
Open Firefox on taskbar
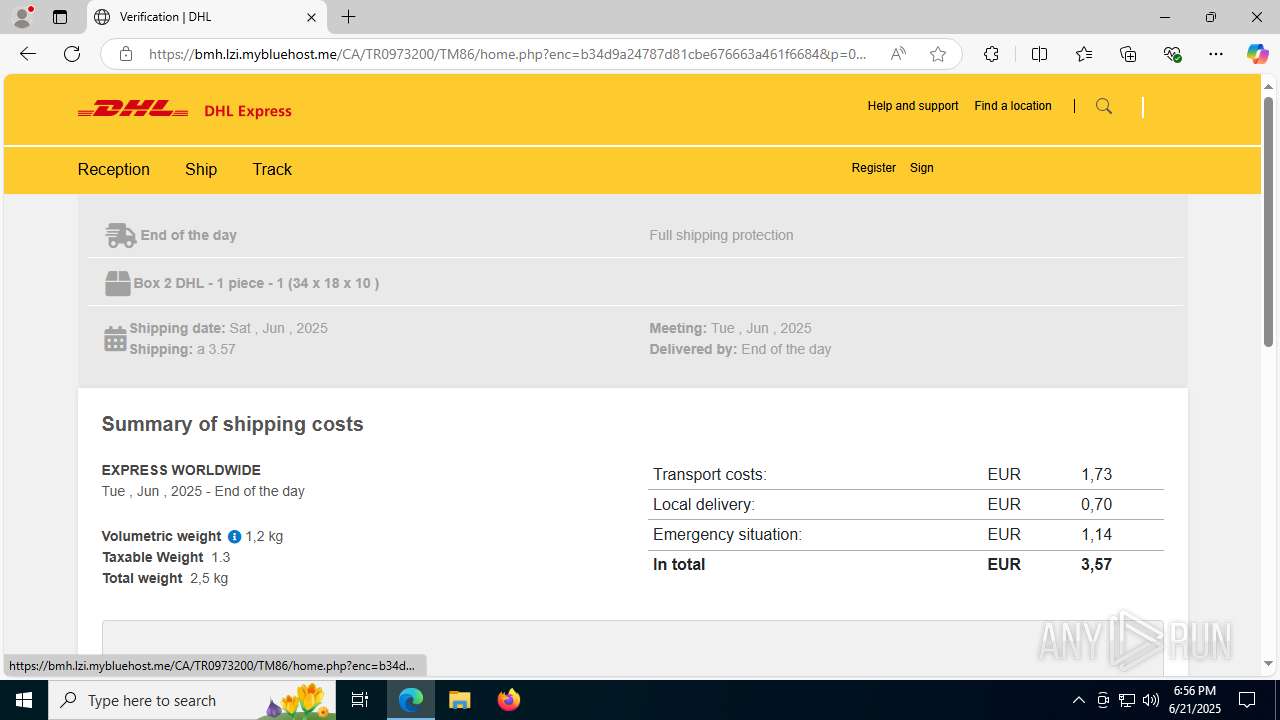(x=509, y=700)
